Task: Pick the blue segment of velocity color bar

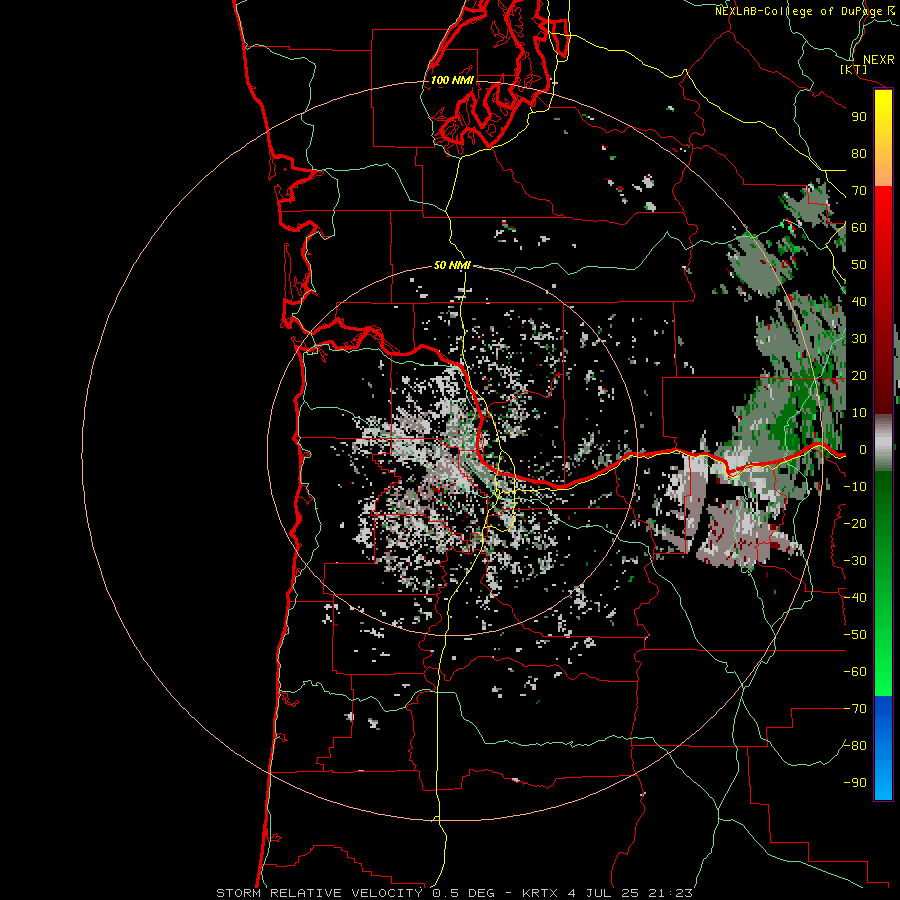Action: pos(883,748)
